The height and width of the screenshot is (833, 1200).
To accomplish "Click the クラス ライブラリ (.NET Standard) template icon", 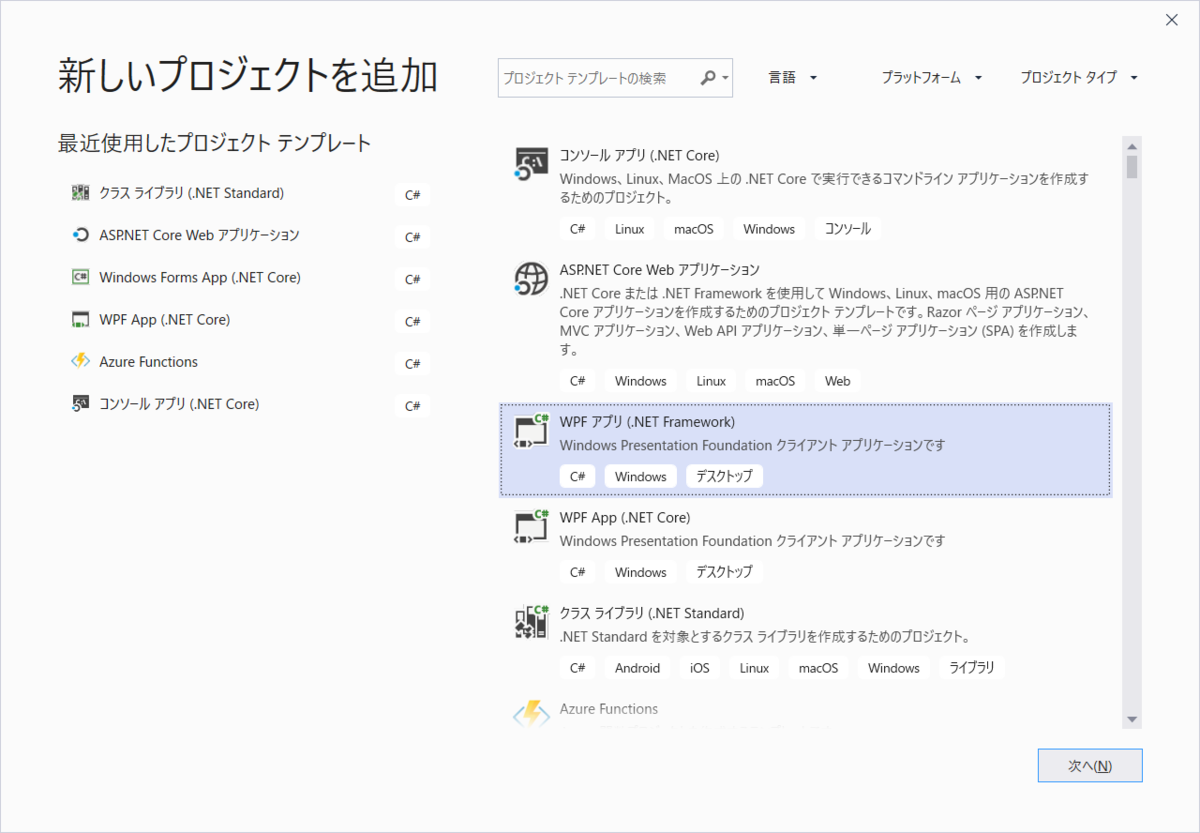I will [x=531, y=622].
